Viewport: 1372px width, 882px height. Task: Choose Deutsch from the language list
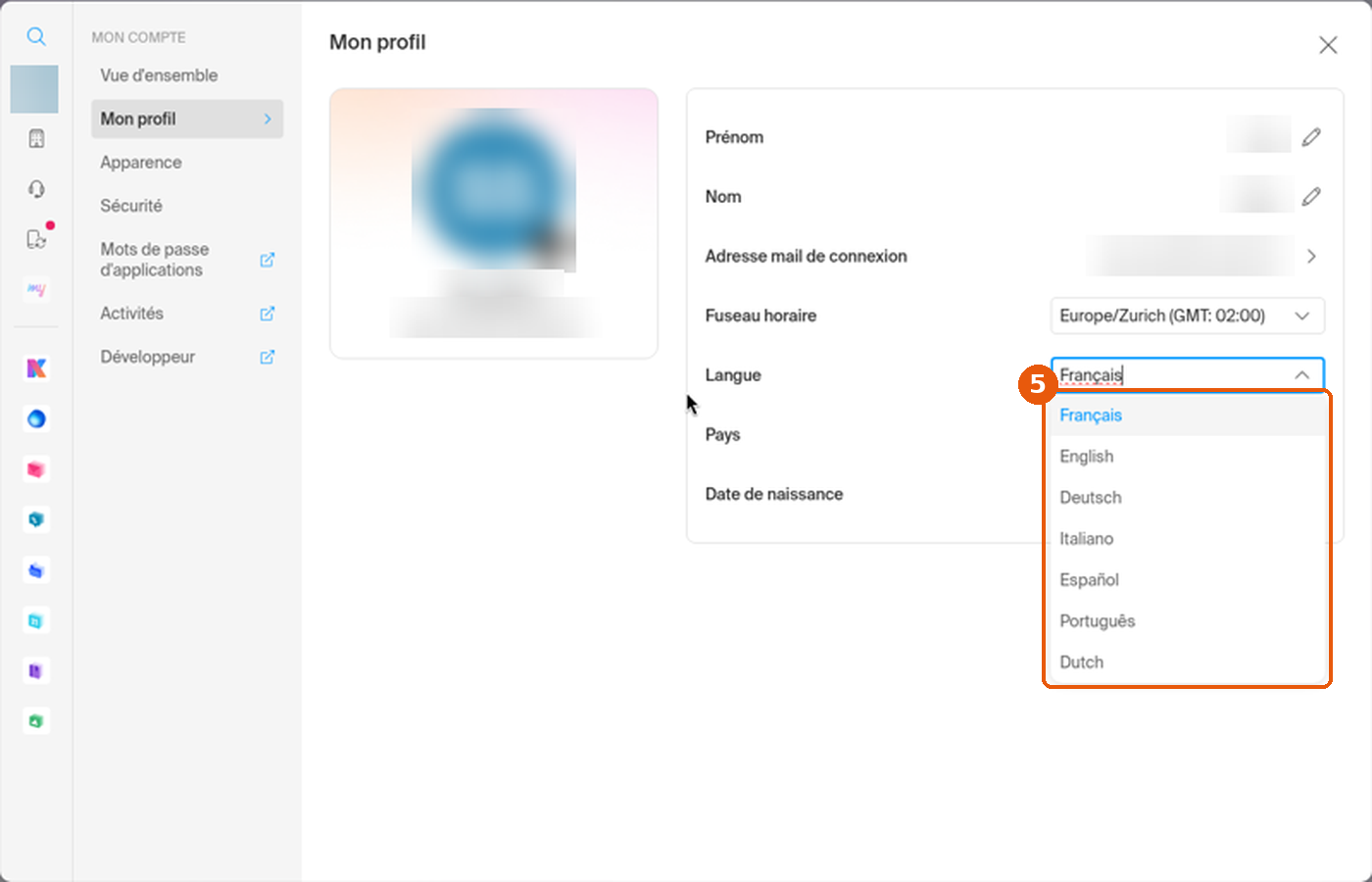1188,498
